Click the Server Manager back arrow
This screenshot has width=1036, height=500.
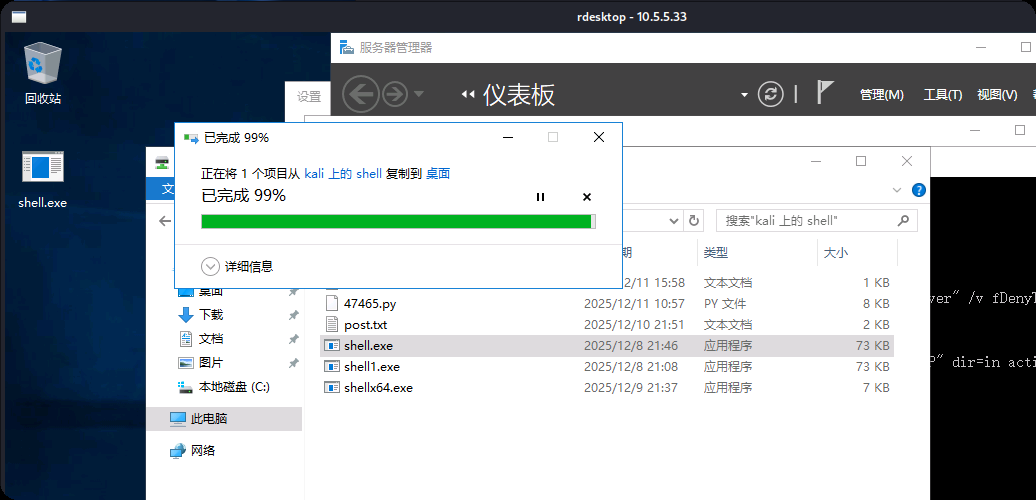[x=360, y=94]
